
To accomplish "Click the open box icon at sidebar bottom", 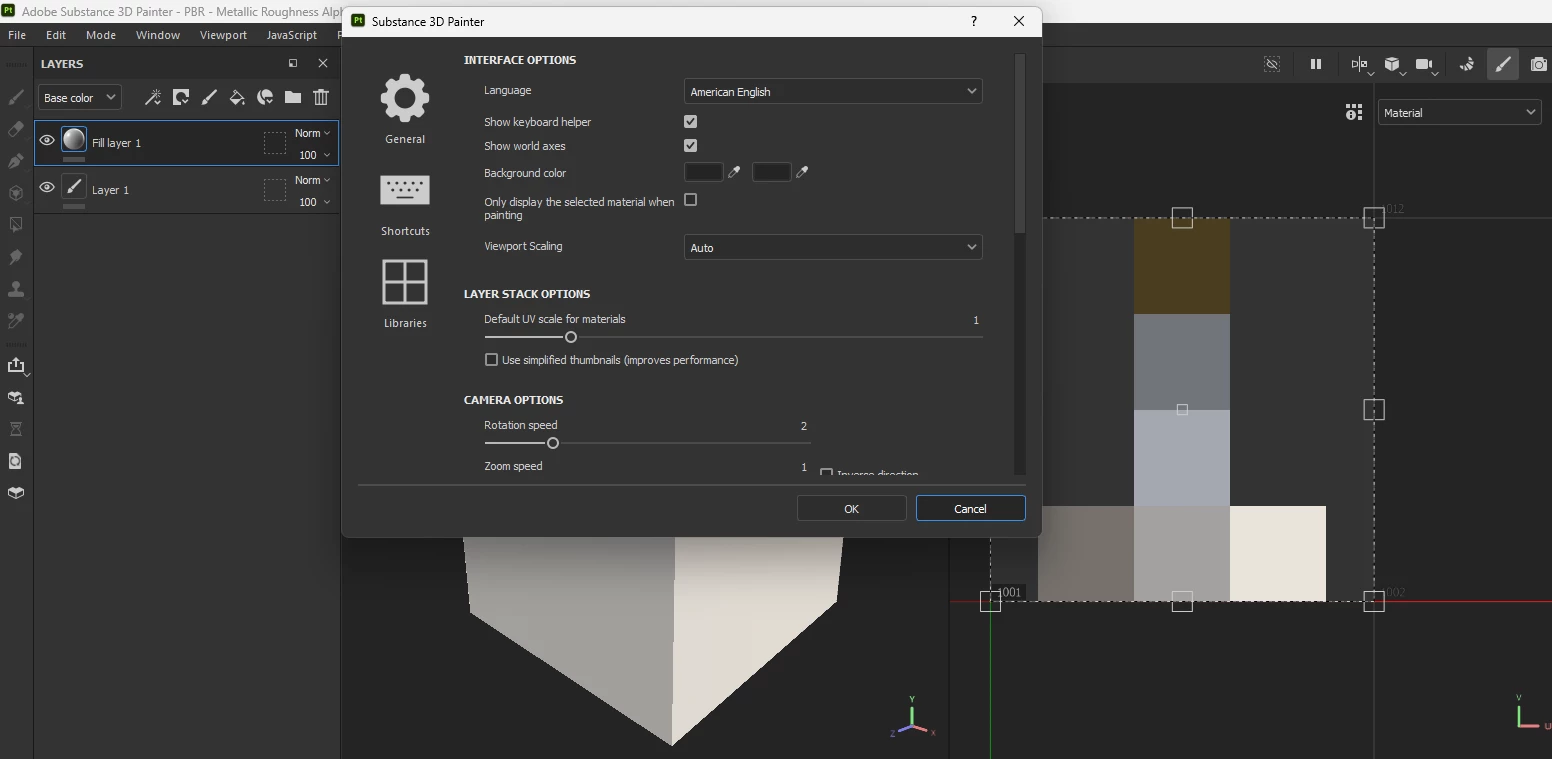I will point(16,493).
